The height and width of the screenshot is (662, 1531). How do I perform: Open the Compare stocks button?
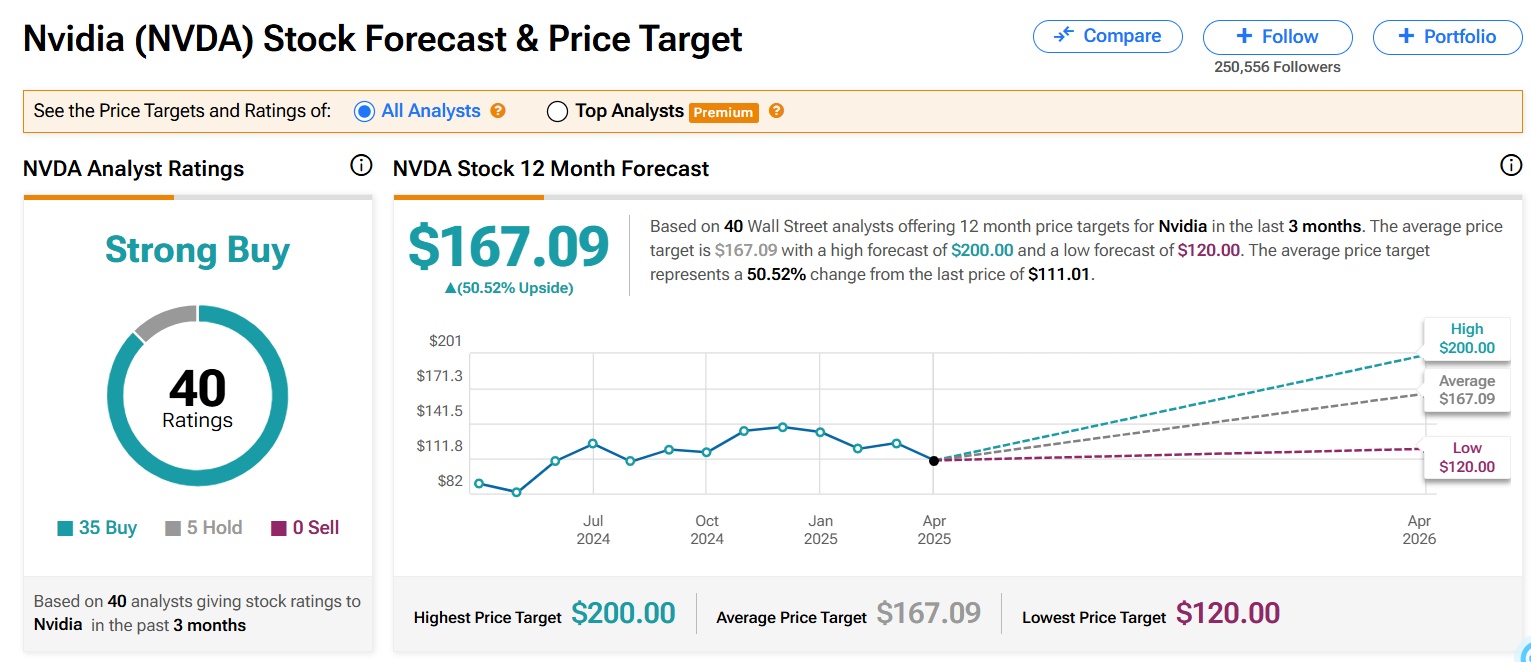click(x=1108, y=37)
